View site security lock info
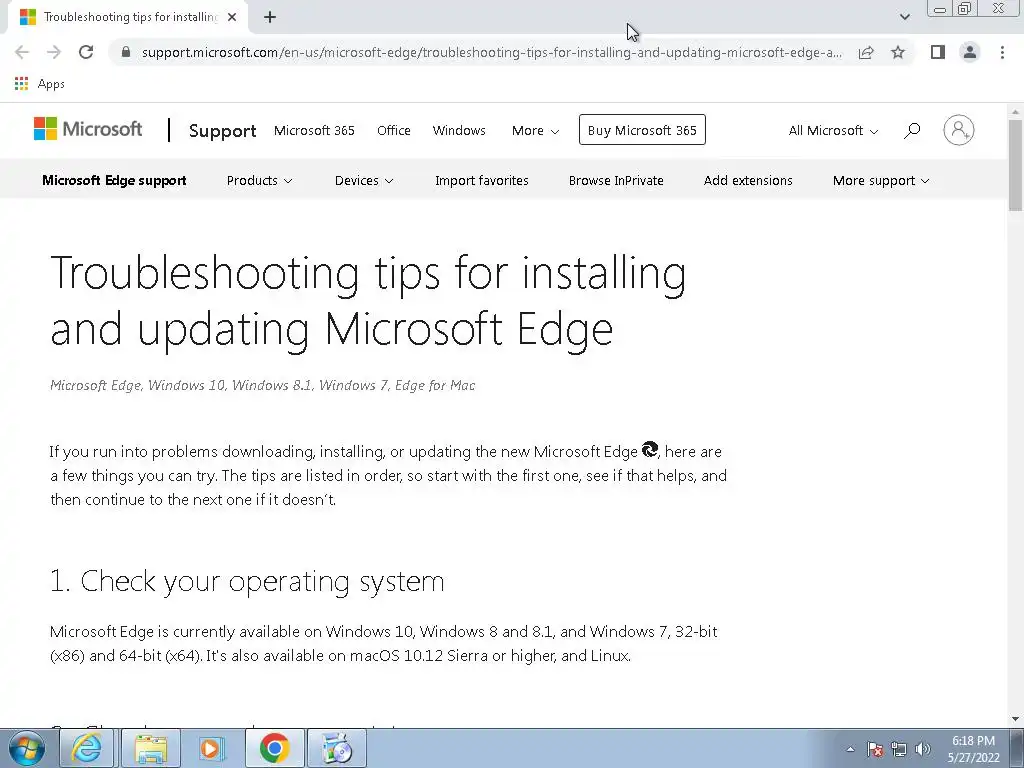The width and height of the screenshot is (1024, 768). (126, 52)
